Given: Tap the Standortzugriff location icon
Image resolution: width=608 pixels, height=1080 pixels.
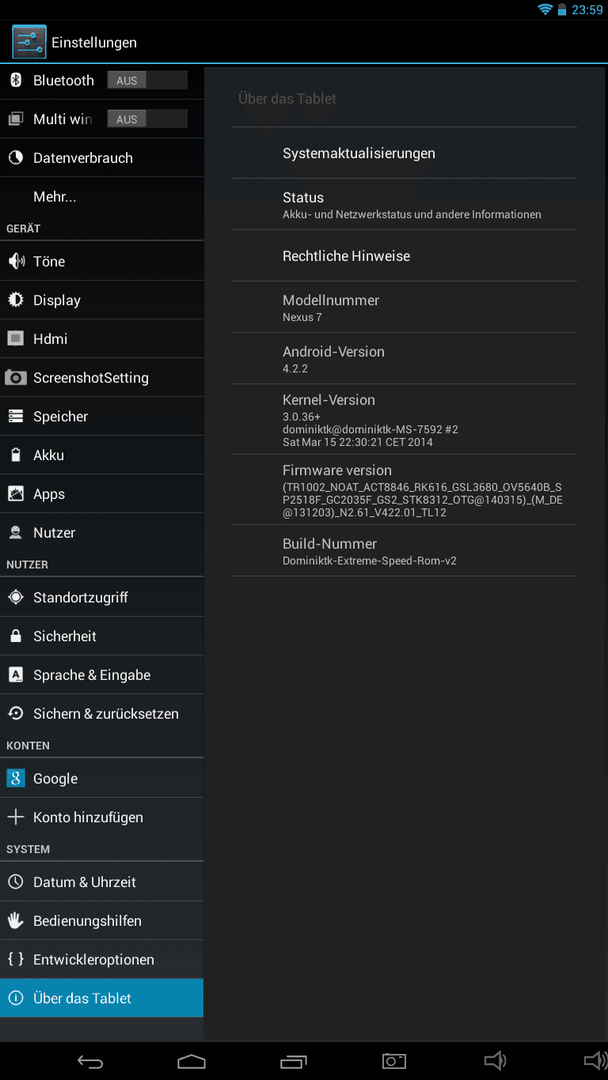Looking at the screenshot, I should coord(15,597).
